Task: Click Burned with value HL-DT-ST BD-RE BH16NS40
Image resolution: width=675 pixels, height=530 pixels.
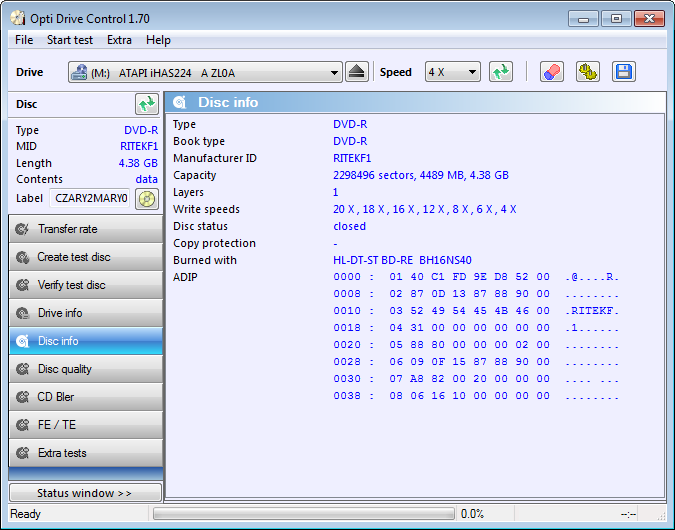Action: (402, 260)
